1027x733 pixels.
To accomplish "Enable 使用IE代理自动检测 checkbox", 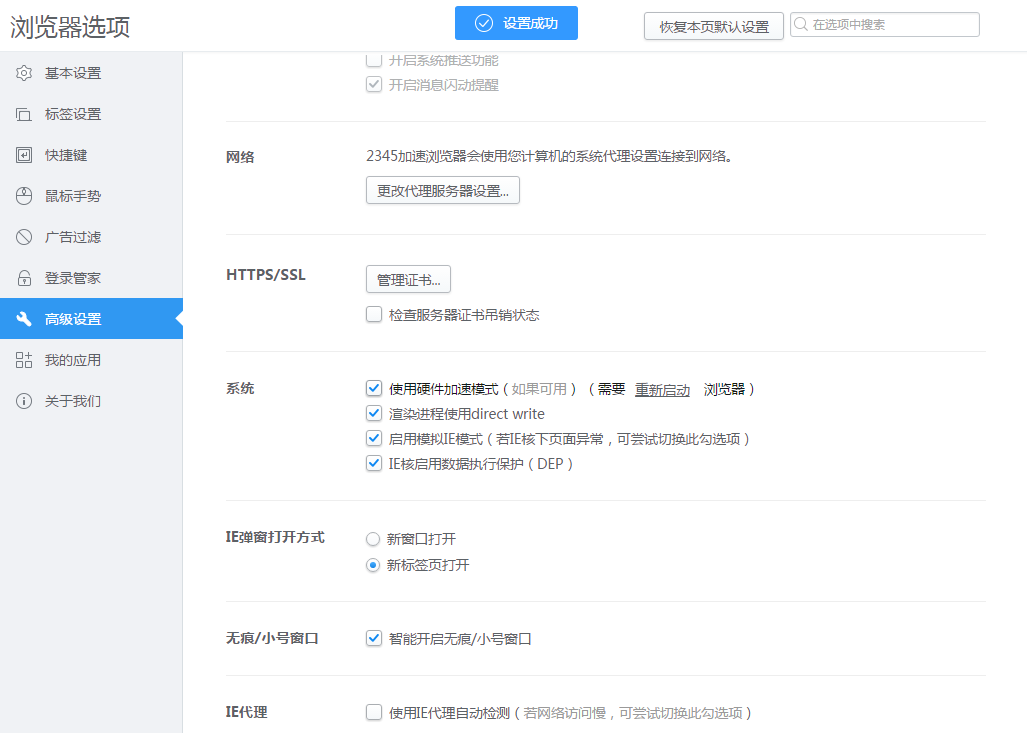I will (374, 713).
